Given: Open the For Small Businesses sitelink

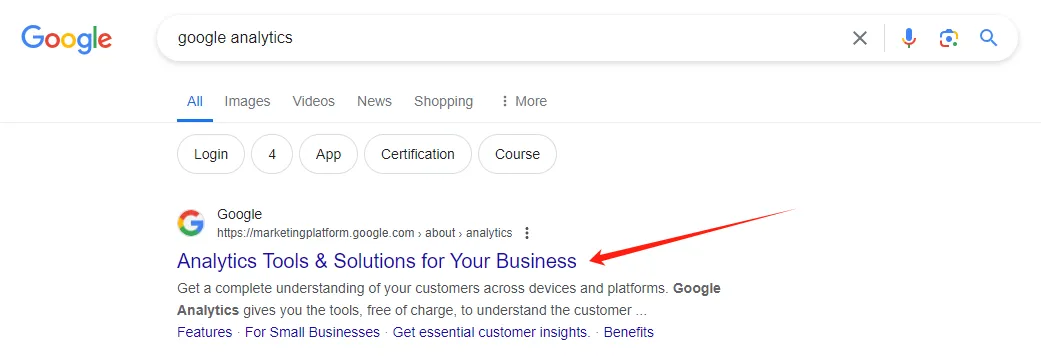Looking at the screenshot, I should [x=312, y=332].
